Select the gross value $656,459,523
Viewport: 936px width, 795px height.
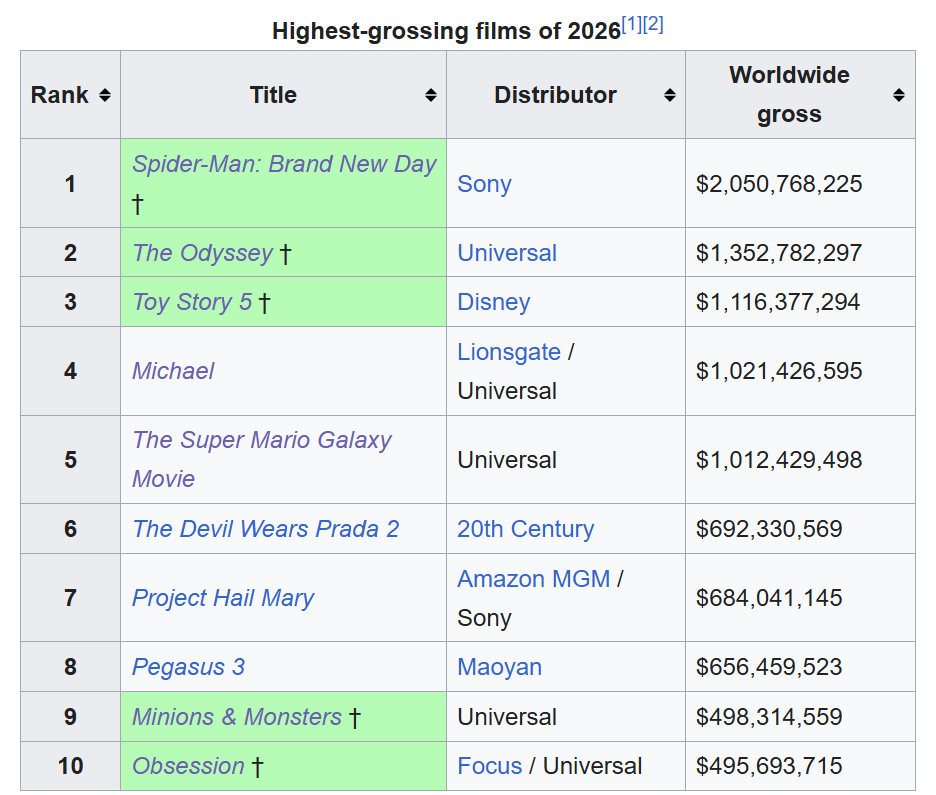[x=769, y=667]
